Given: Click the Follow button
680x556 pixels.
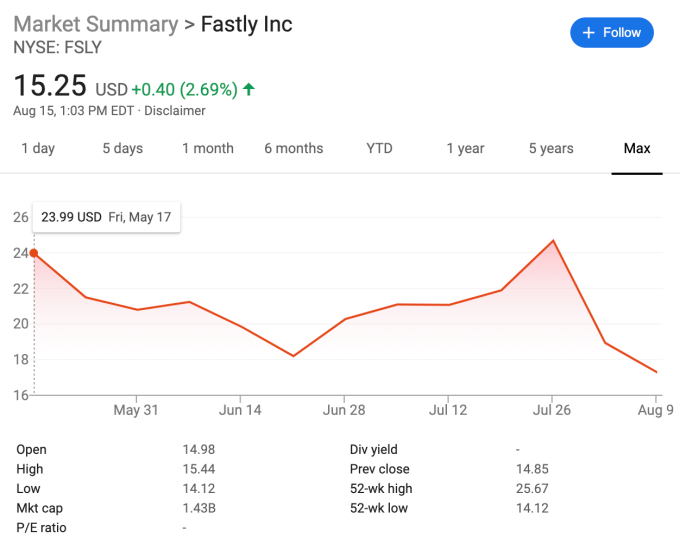Looking at the screenshot, I should [x=611, y=33].
